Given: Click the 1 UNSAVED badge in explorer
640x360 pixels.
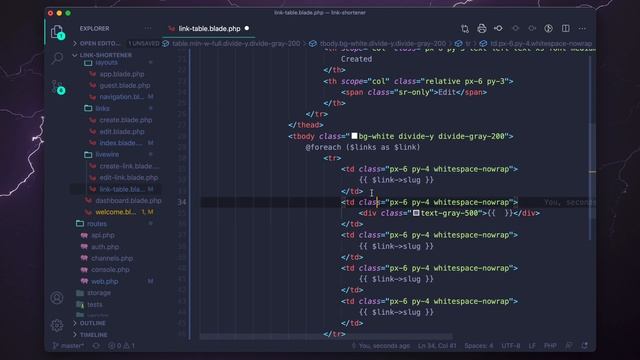Looking at the screenshot, I should (x=143, y=44).
